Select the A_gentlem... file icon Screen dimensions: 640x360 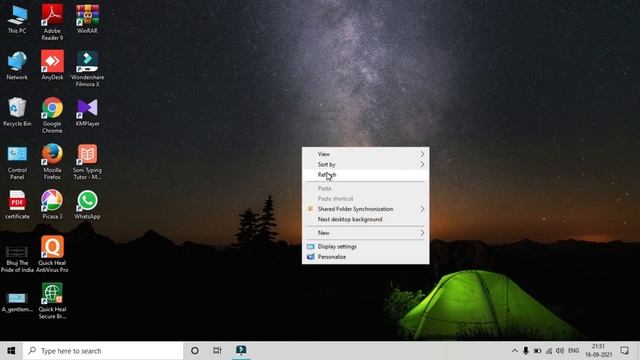[x=17, y=302]
